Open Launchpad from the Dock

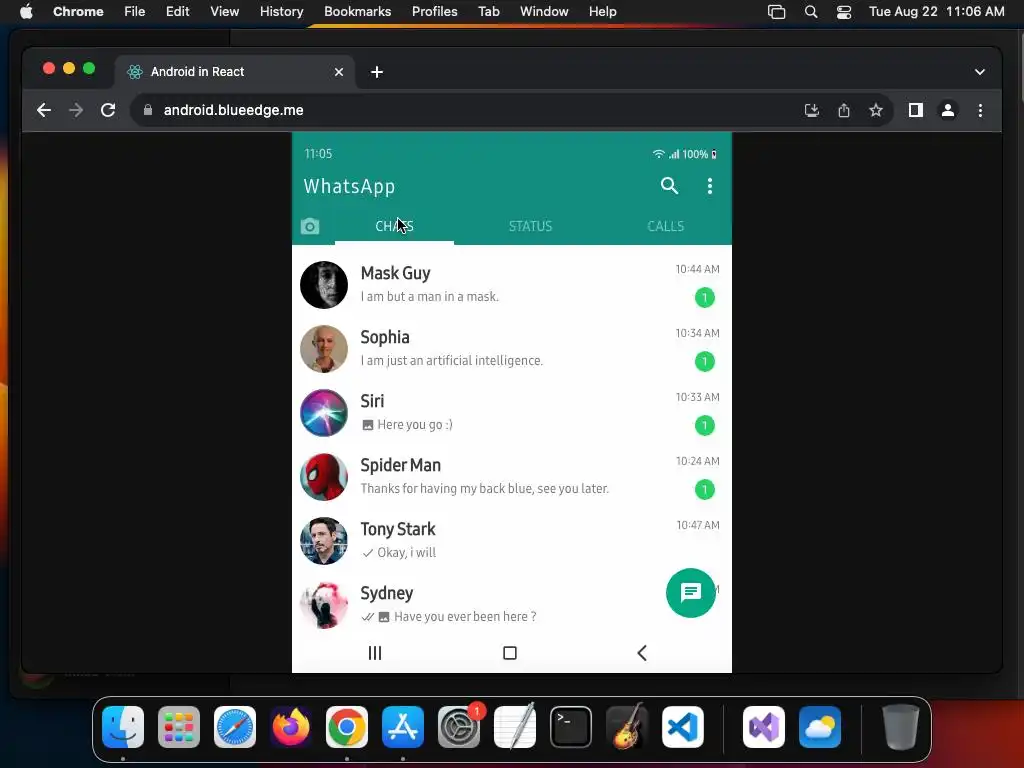pos(179,727)
